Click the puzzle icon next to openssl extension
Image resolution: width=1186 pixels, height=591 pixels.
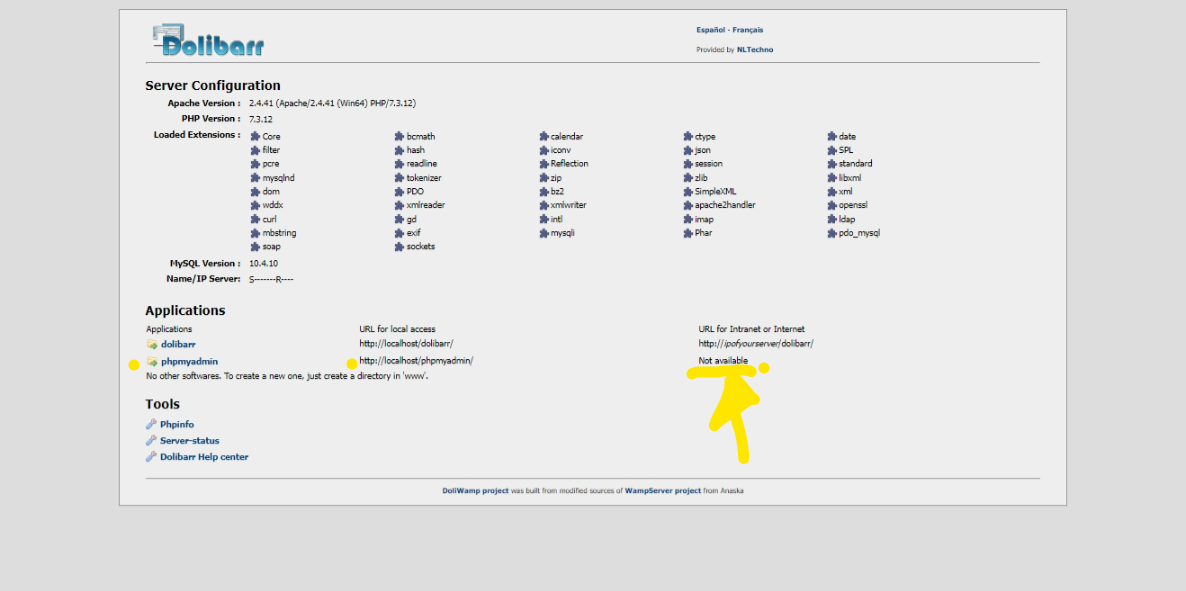(x=832, y=205)
